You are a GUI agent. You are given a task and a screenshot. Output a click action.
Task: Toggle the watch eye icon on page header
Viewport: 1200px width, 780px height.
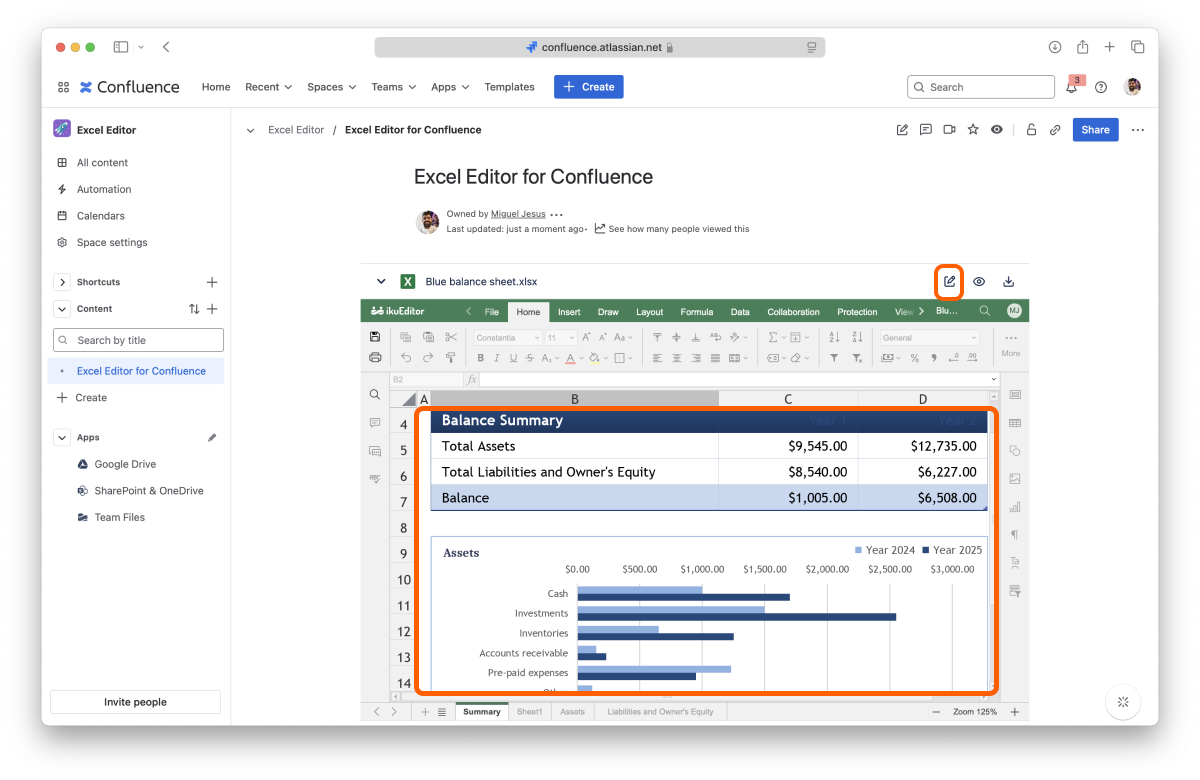coord(997,130)
